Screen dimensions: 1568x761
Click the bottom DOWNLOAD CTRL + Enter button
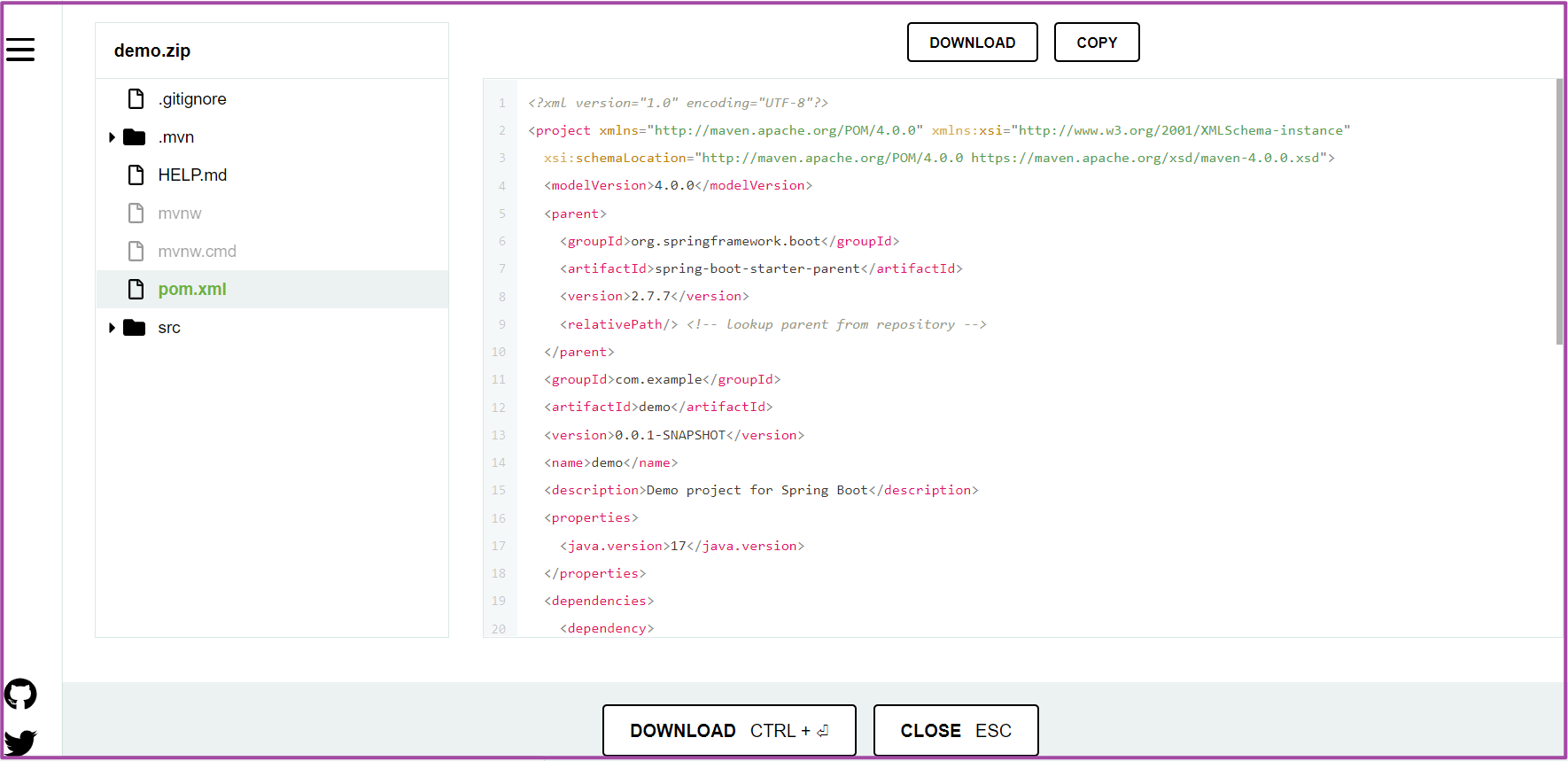(729, 730)
